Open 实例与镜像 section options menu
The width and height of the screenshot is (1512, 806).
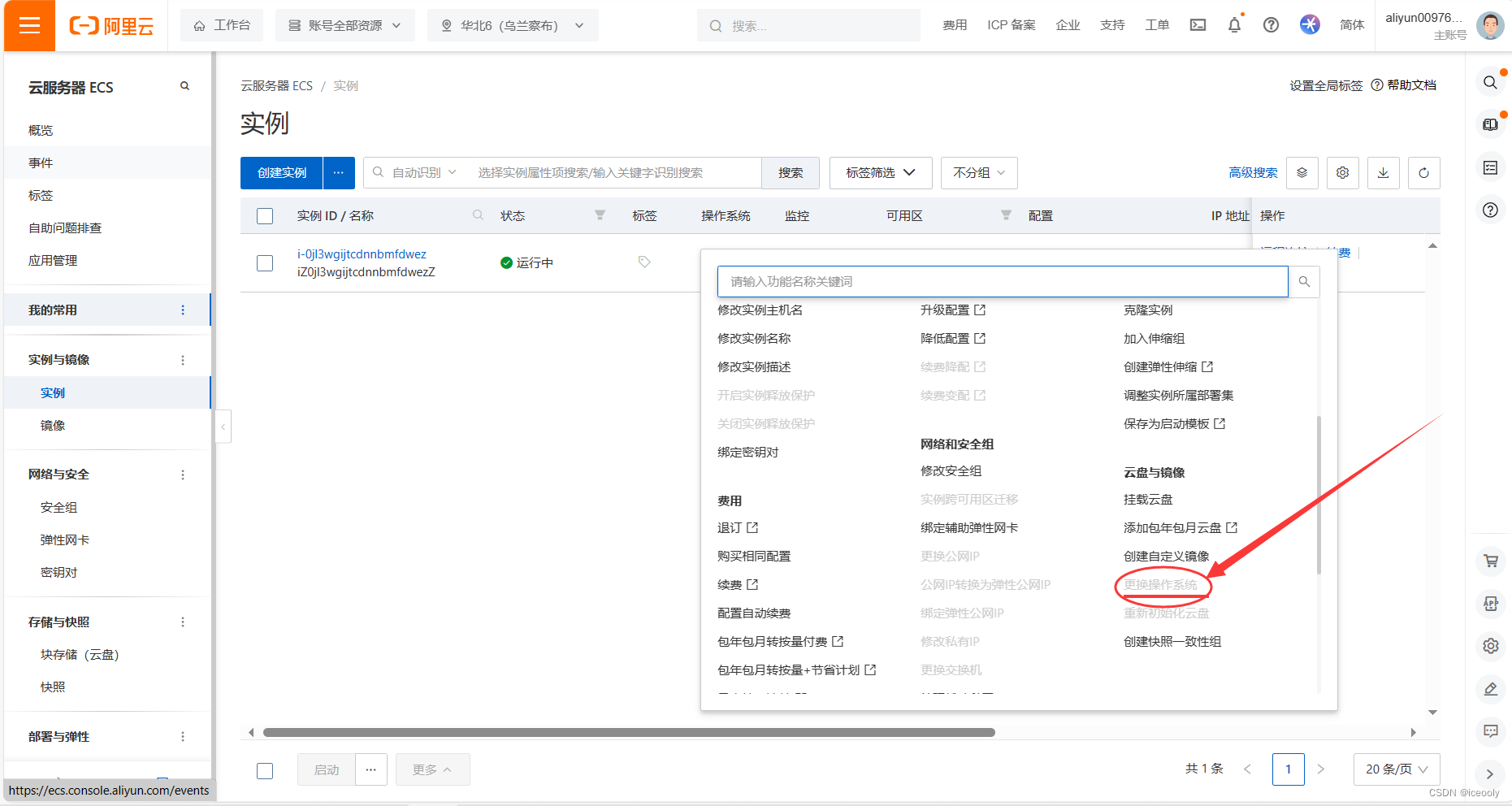pyautogui.click(x=183, y=360)
